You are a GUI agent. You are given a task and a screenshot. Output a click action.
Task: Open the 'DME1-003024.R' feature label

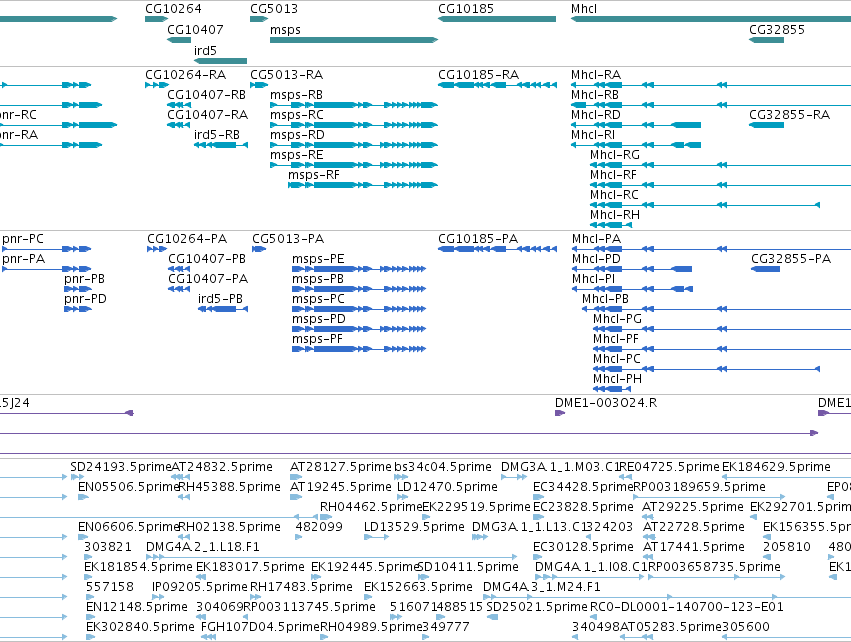click(x=606, y=403)
